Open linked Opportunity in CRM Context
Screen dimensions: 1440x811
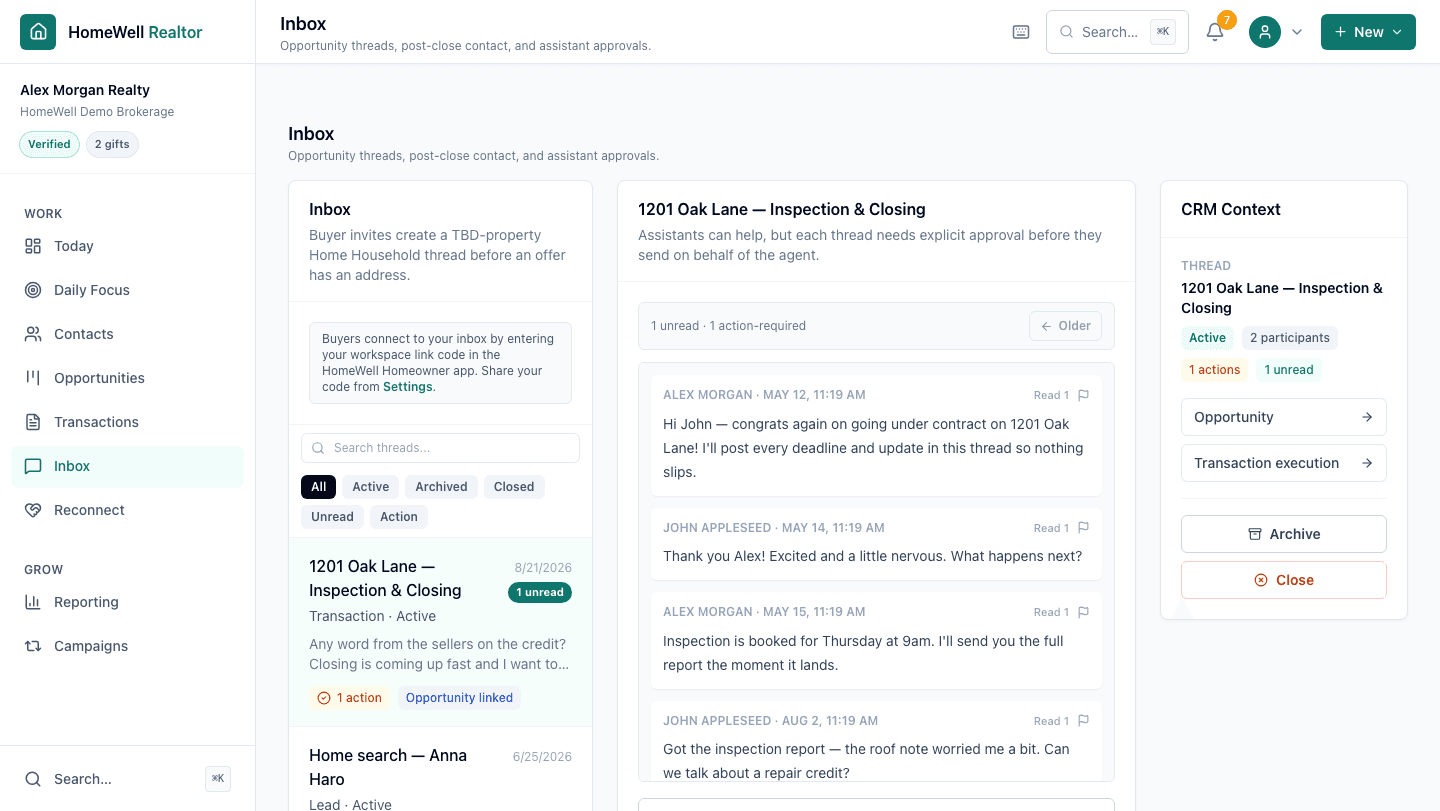(x=1284, y=417)
